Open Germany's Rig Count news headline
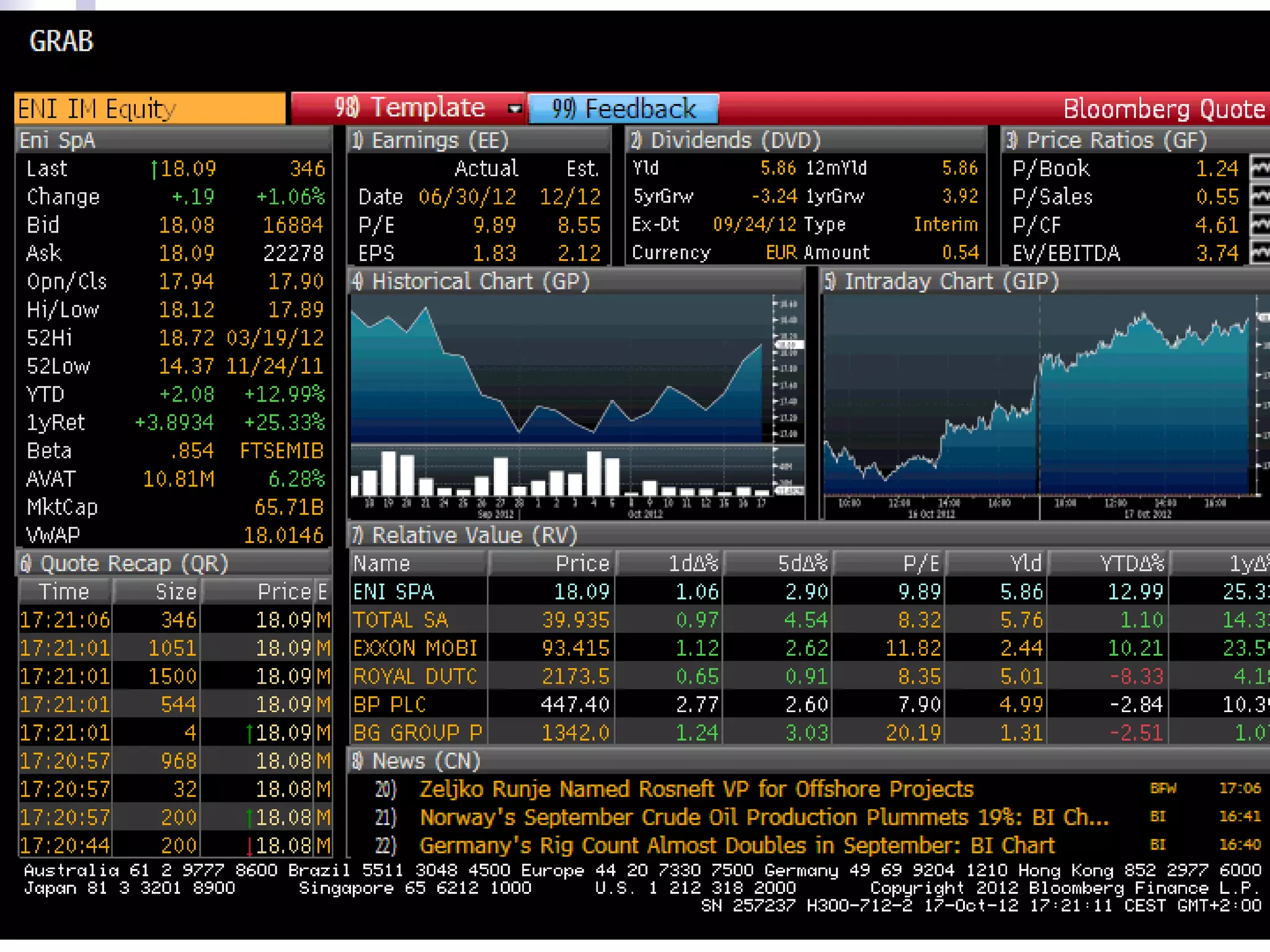The image size is (1270, 952). (737, 845)
